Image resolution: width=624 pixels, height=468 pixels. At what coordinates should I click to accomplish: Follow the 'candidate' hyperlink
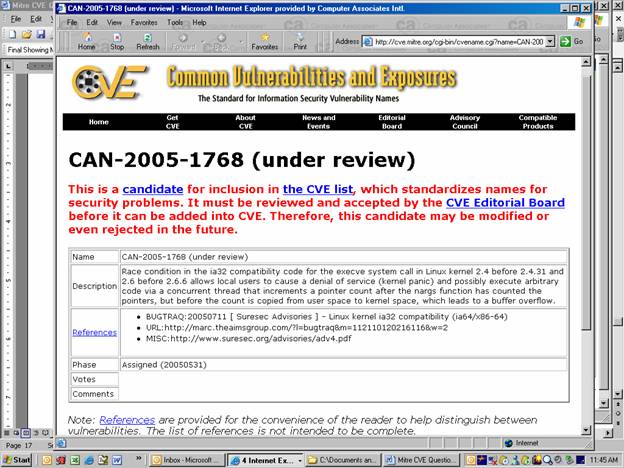pyautogui.click(x=153, y=188)
